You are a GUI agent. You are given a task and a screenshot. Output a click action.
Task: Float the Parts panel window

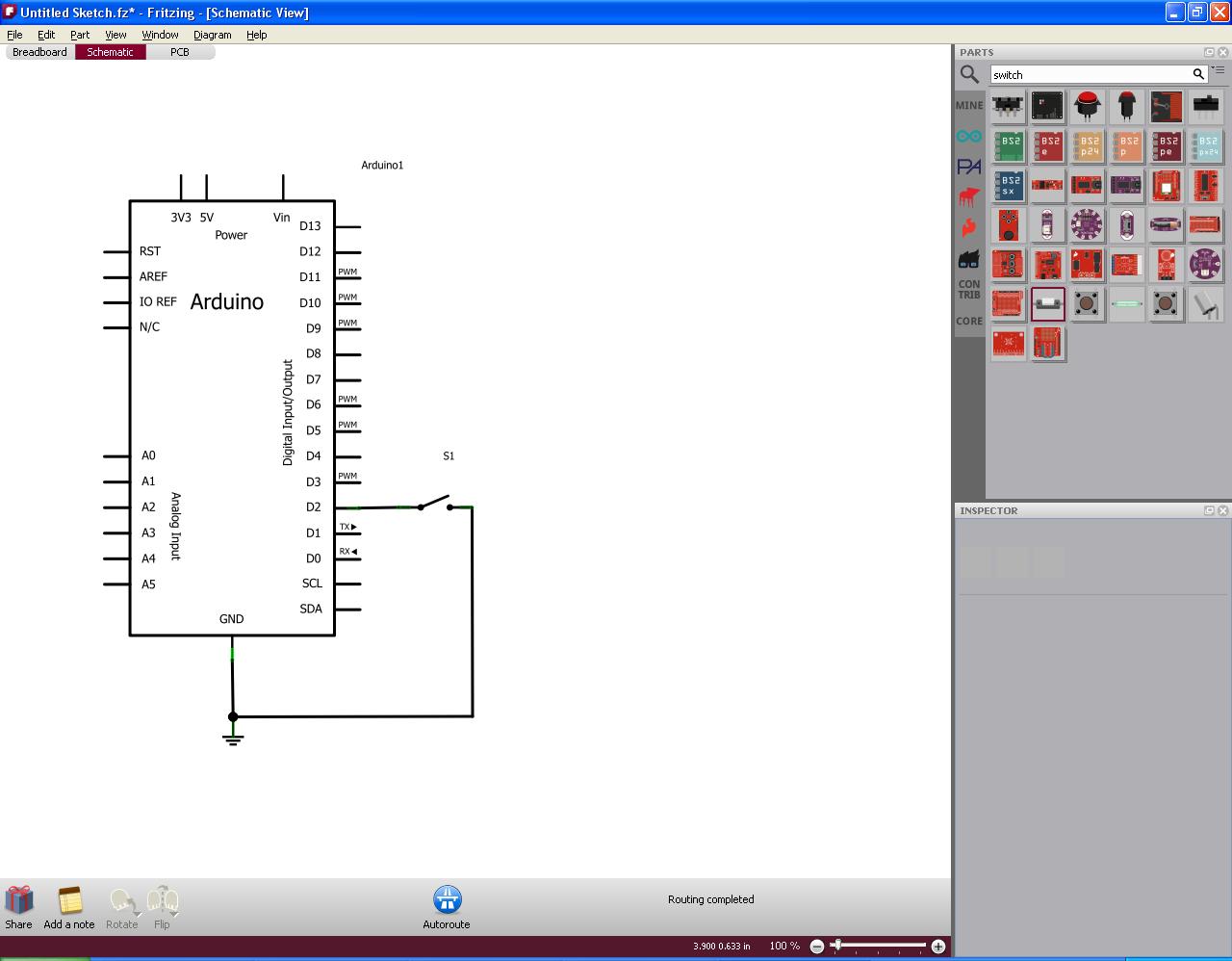(1209, 52)
